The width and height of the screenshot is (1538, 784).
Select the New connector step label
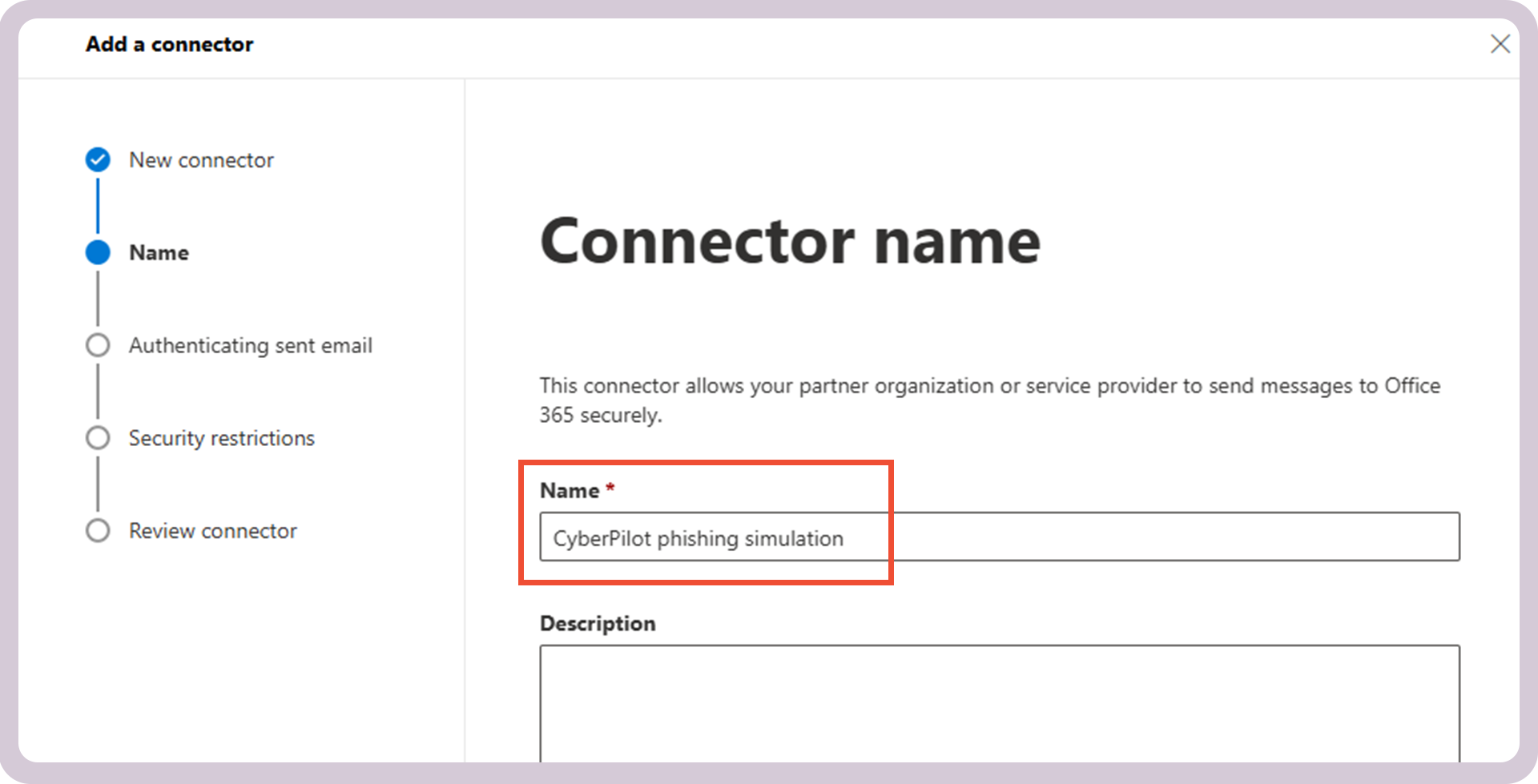coord(201,159)
